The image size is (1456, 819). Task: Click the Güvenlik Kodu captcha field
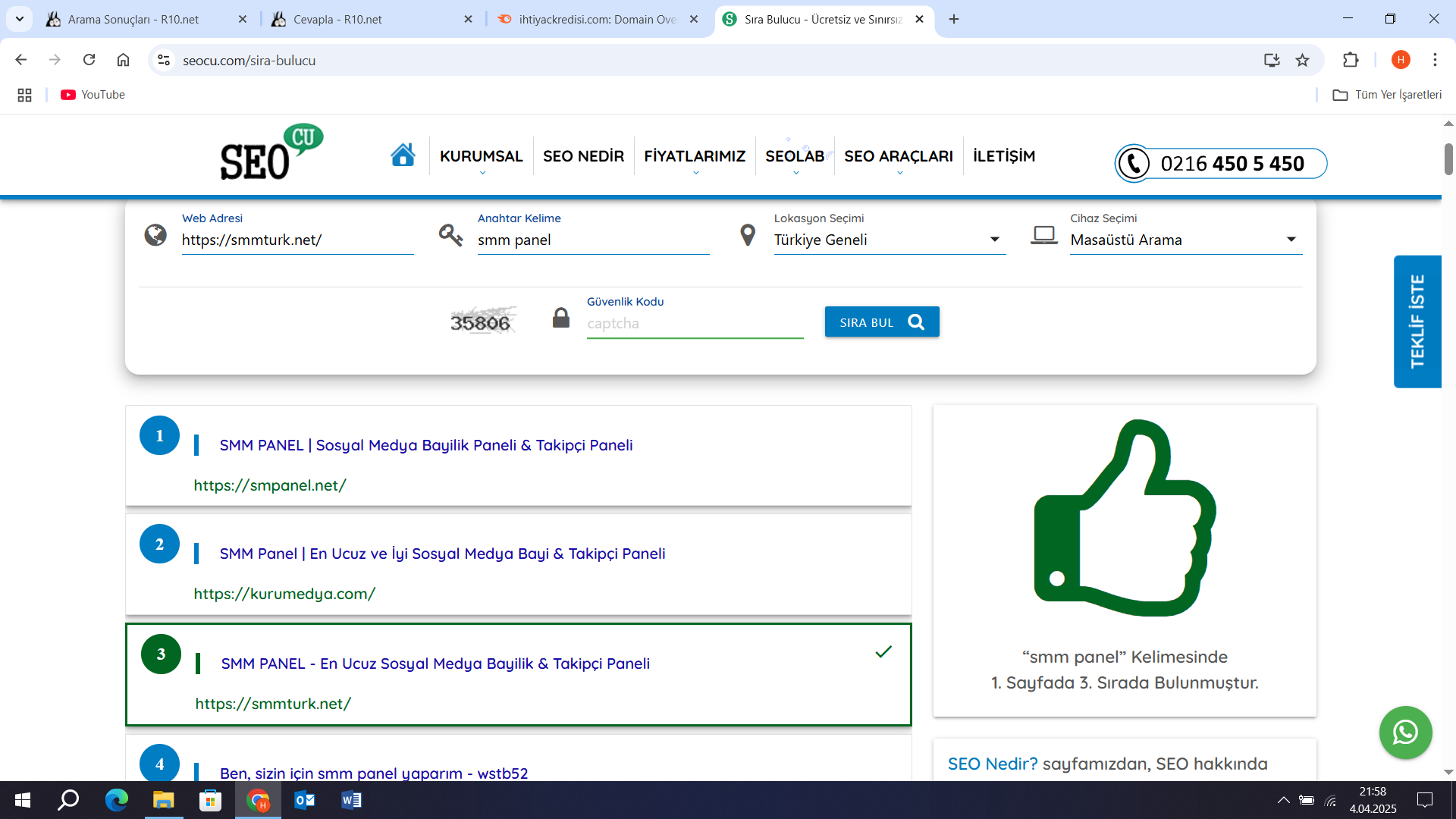click(x=695, y=324)
